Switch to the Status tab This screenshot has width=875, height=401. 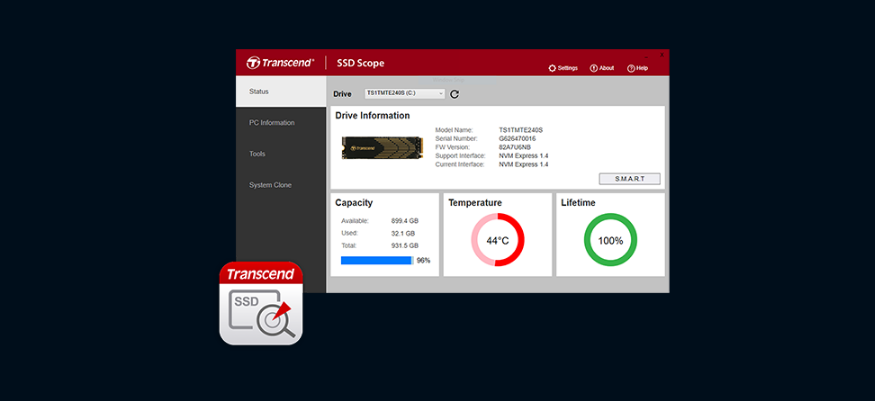click(259, 92)
